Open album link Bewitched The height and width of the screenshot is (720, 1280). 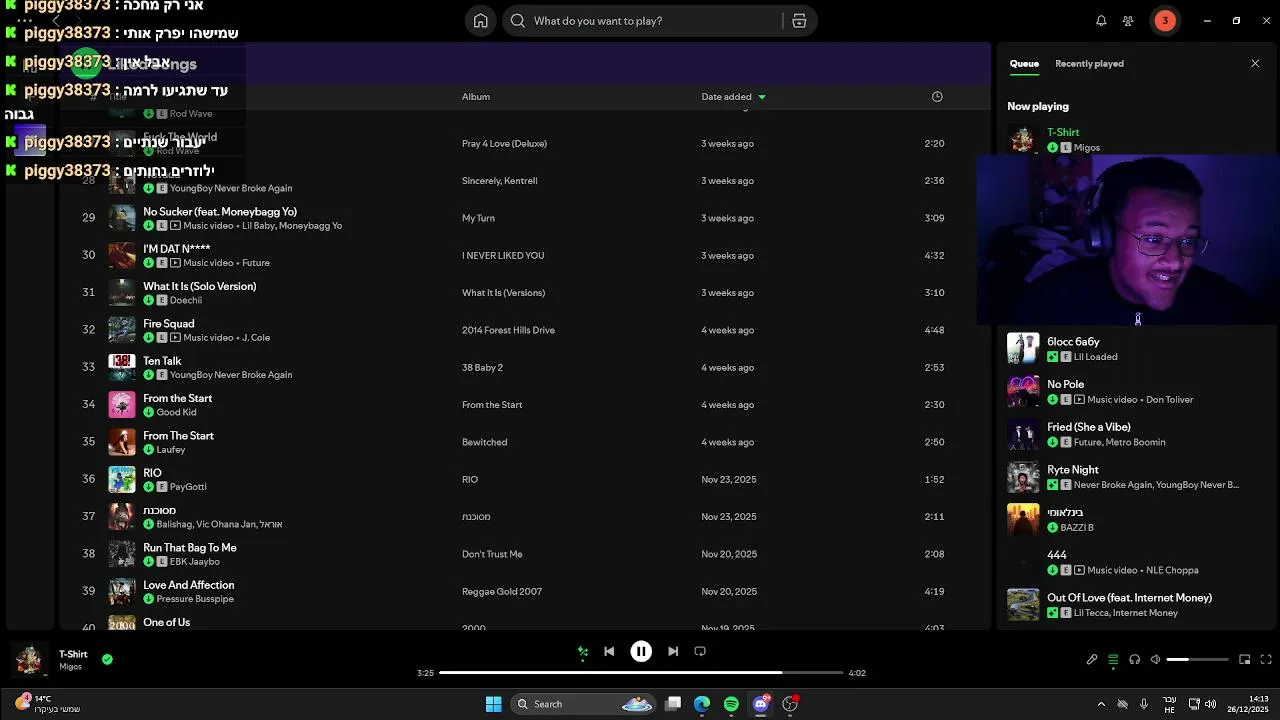[484, 442]
